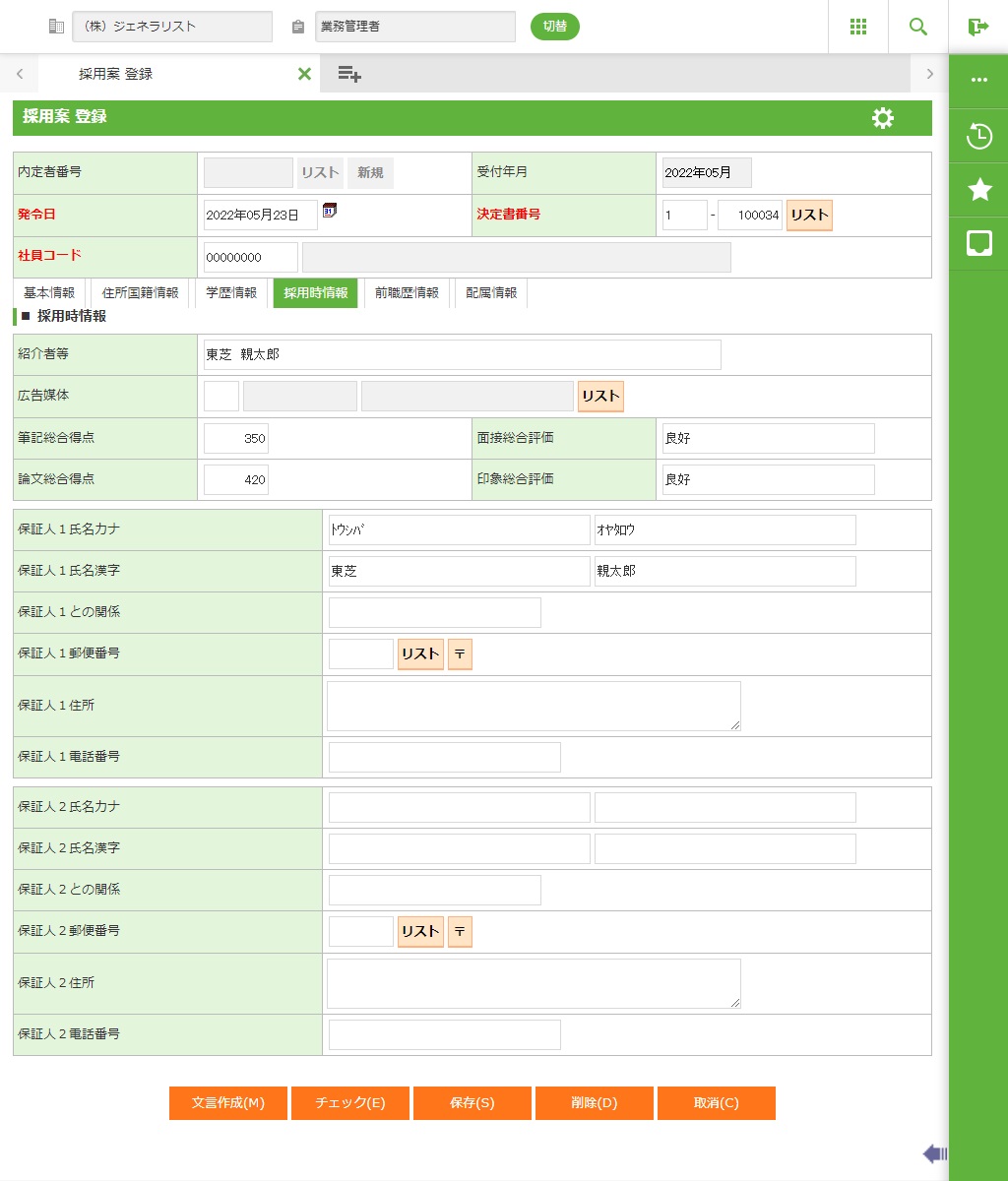This screenshot has height=1181, width=1008.
Task: Switch to the 前職歴情報 tab
Action: coord(407,293)
